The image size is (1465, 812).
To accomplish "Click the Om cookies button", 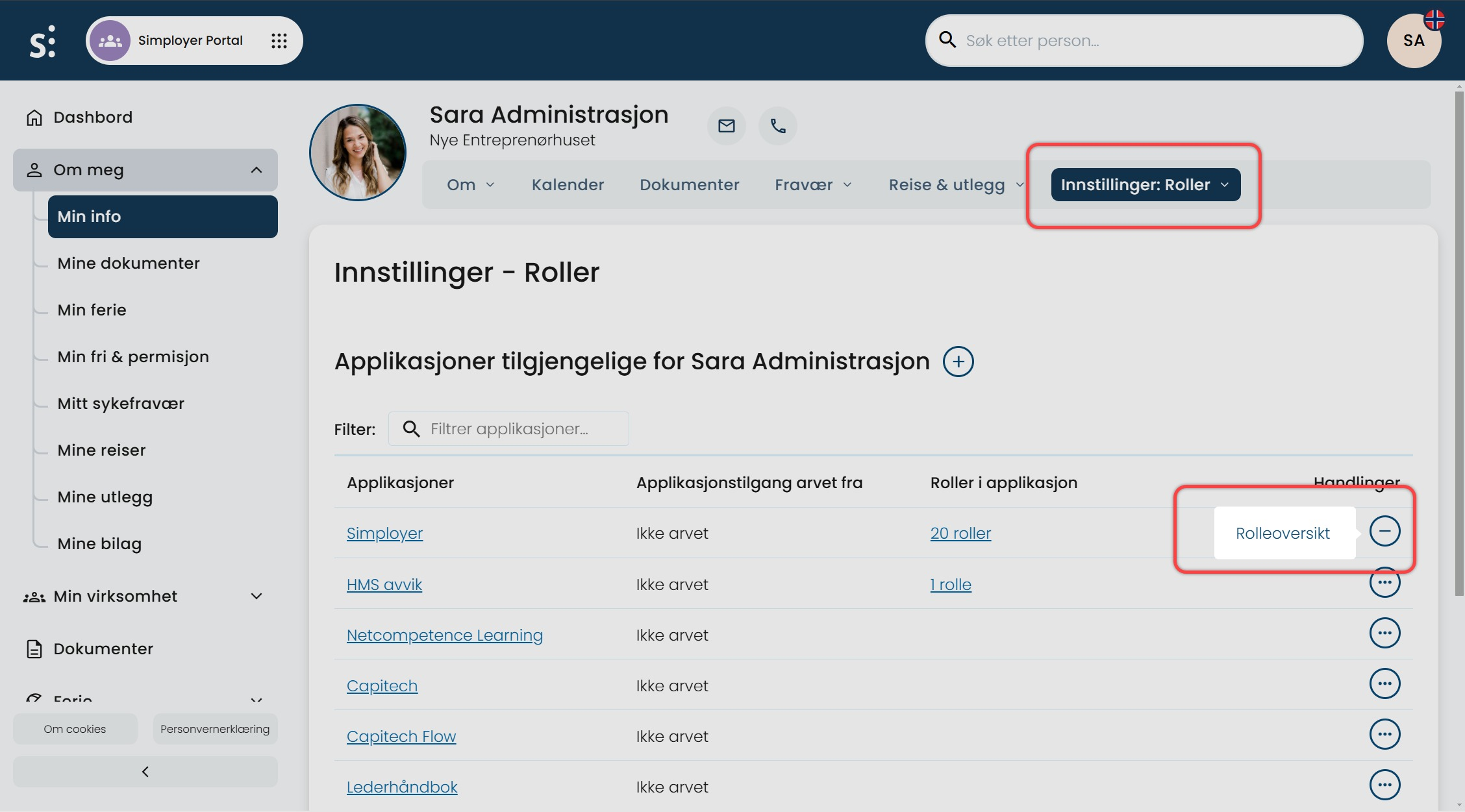I will pos(75,729).
